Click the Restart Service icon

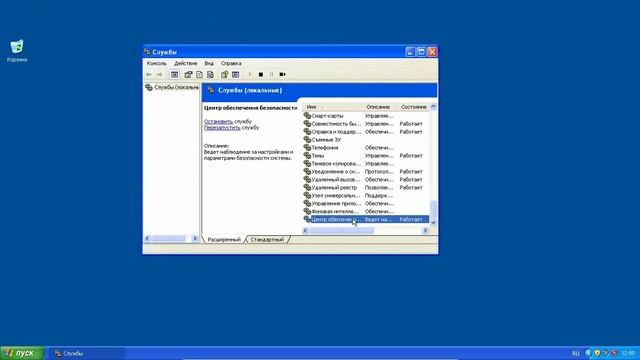click(x=282, y=74)
